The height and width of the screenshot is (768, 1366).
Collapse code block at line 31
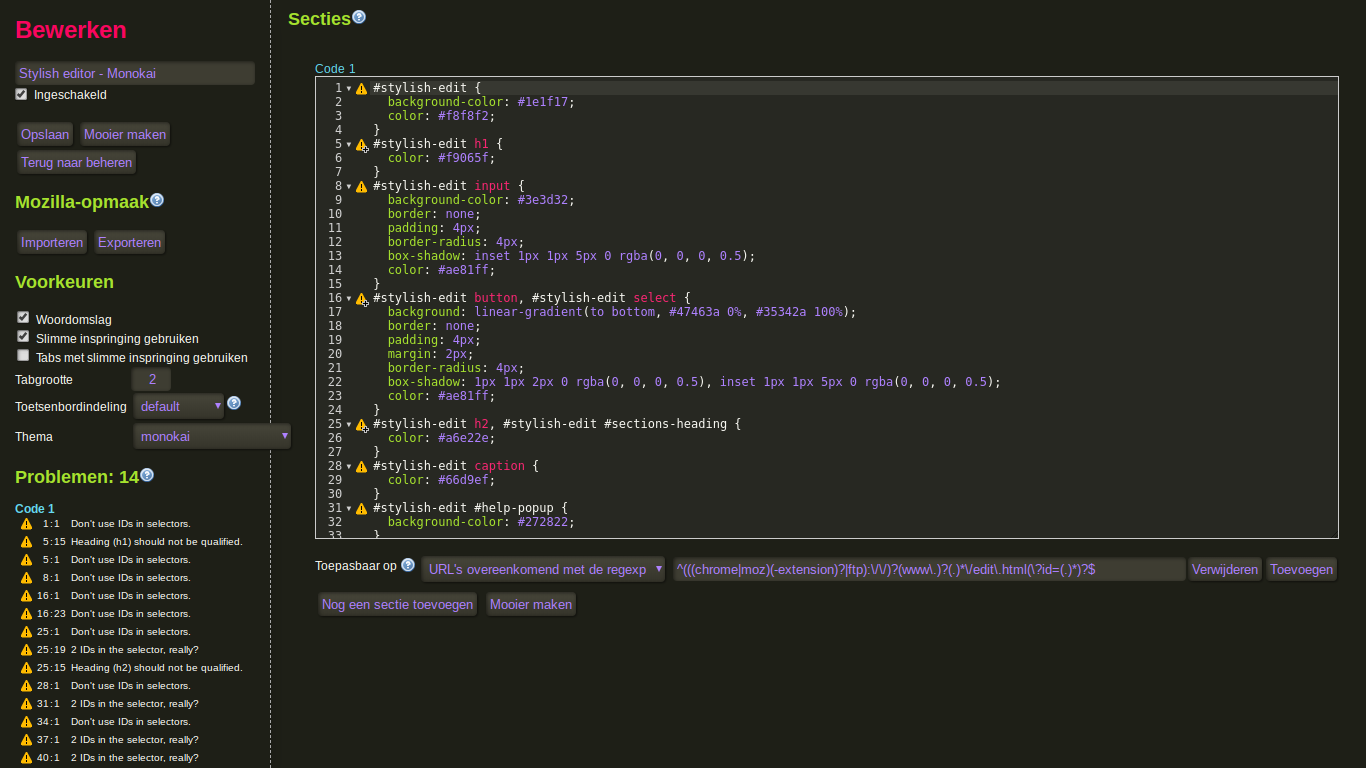(349, 508)
